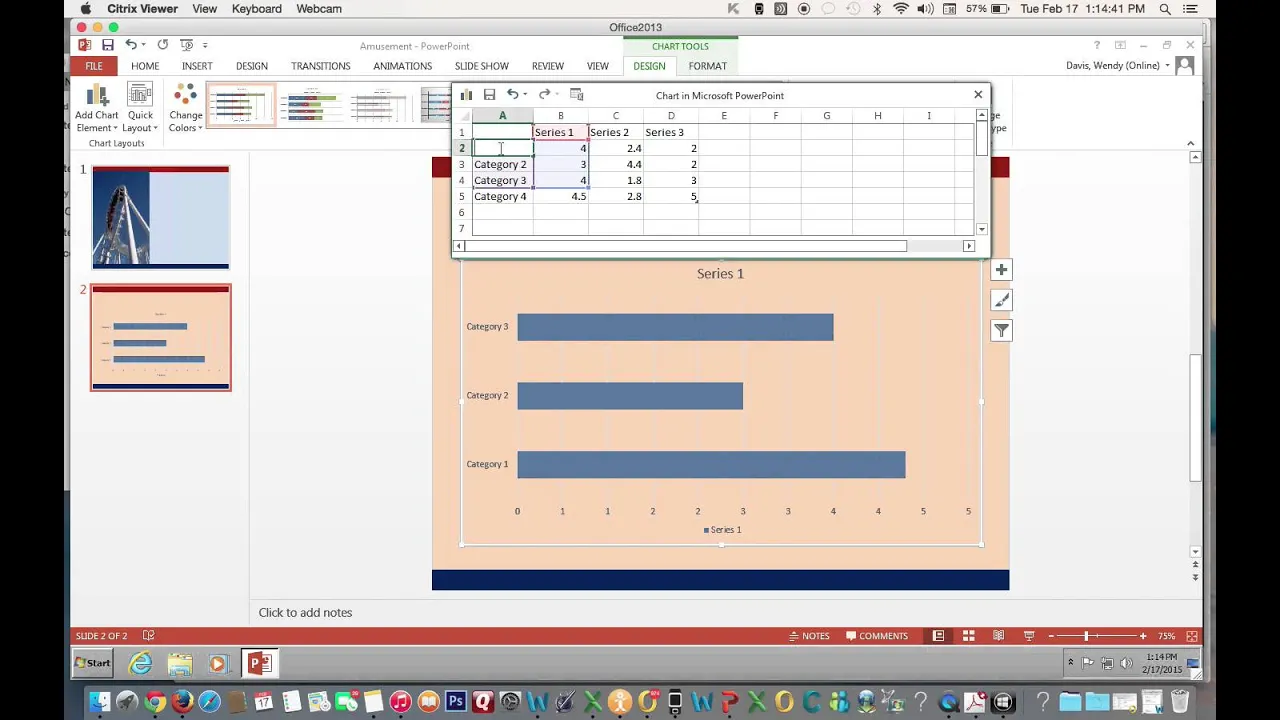Screen dimensions: 1280x720
Task: Open the Chart Elements plus button
Action: 1001,270
